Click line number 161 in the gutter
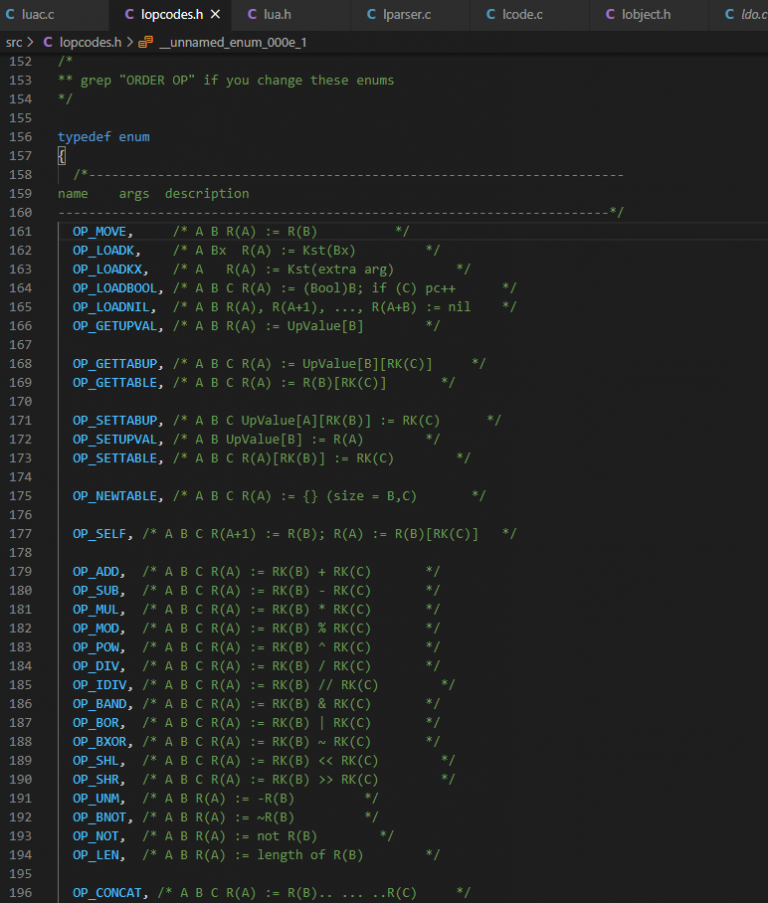768x903 pixels. click(20, 232)
